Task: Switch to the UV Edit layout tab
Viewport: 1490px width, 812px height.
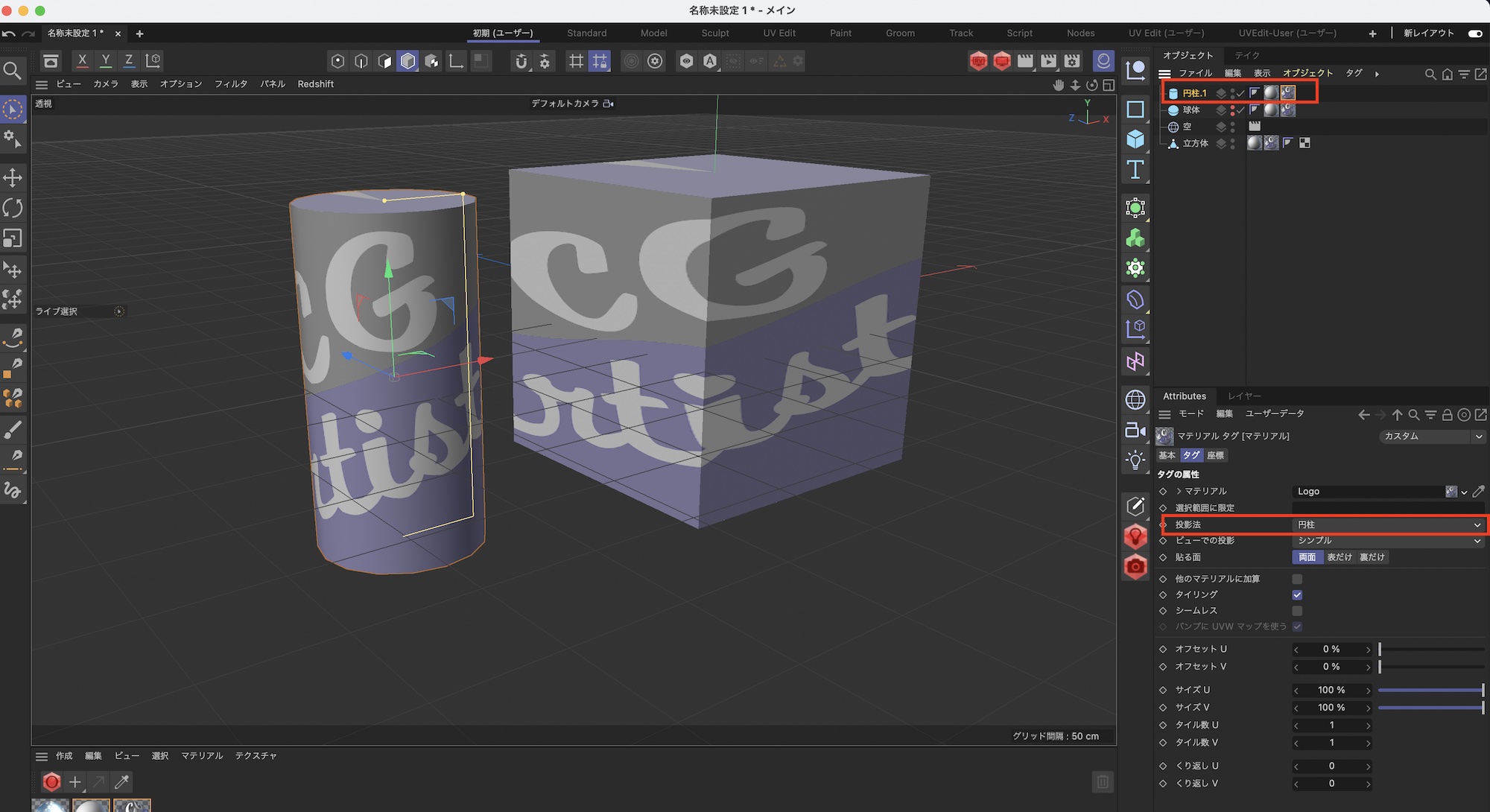Action: tap(779, 33)
